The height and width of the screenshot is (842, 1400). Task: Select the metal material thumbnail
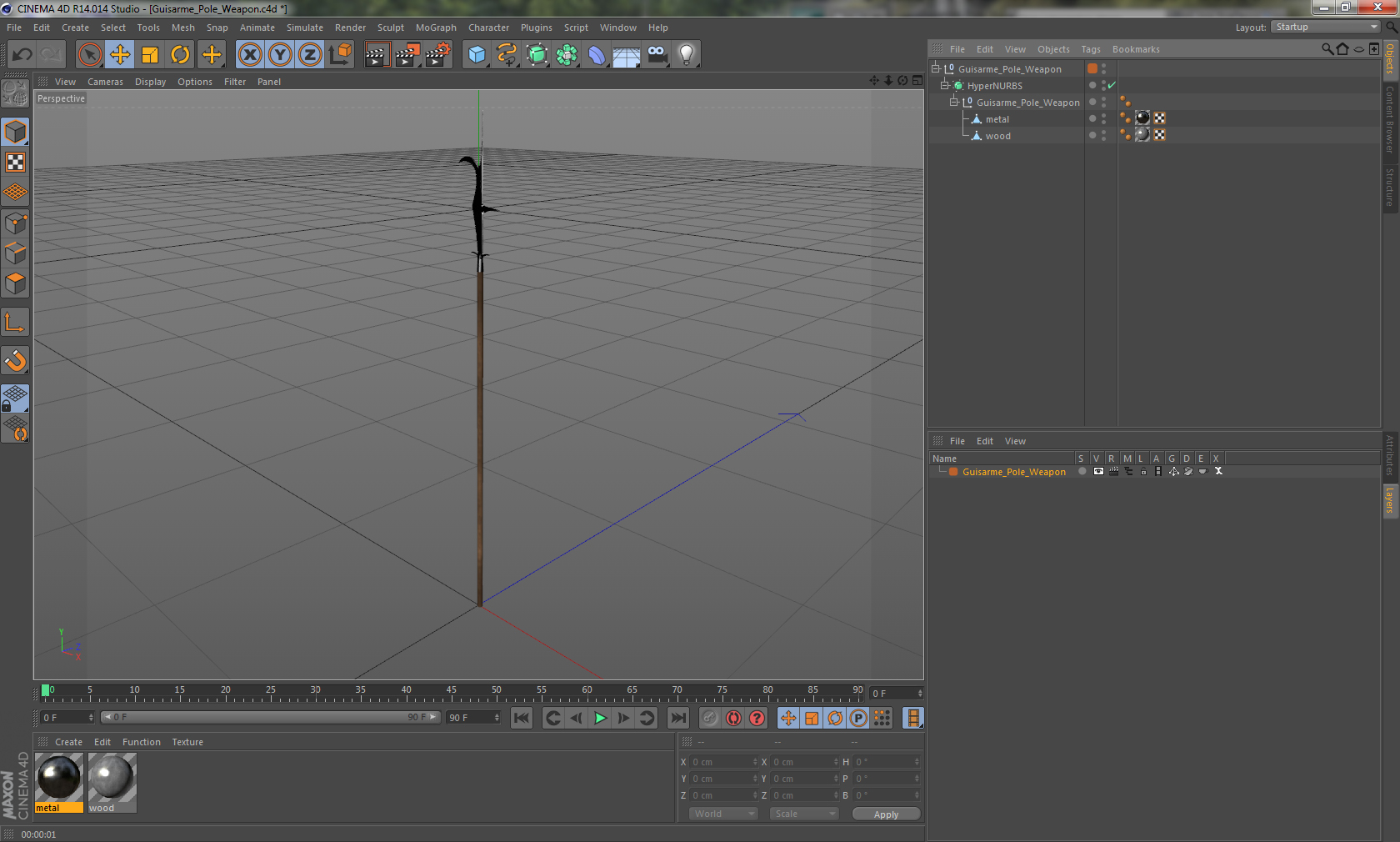coord(59,783)
